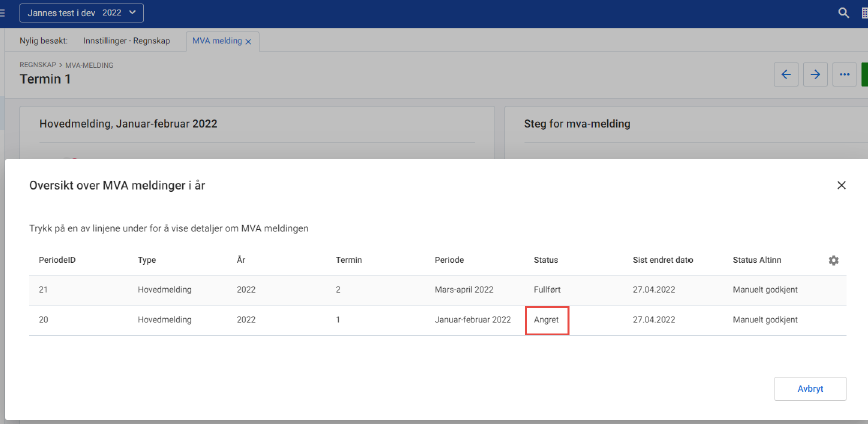The height and width of the screenshot is (424, 868).
Task: Go to next term with right arrow
Action: pyautogui.click(x=815, y=75)
